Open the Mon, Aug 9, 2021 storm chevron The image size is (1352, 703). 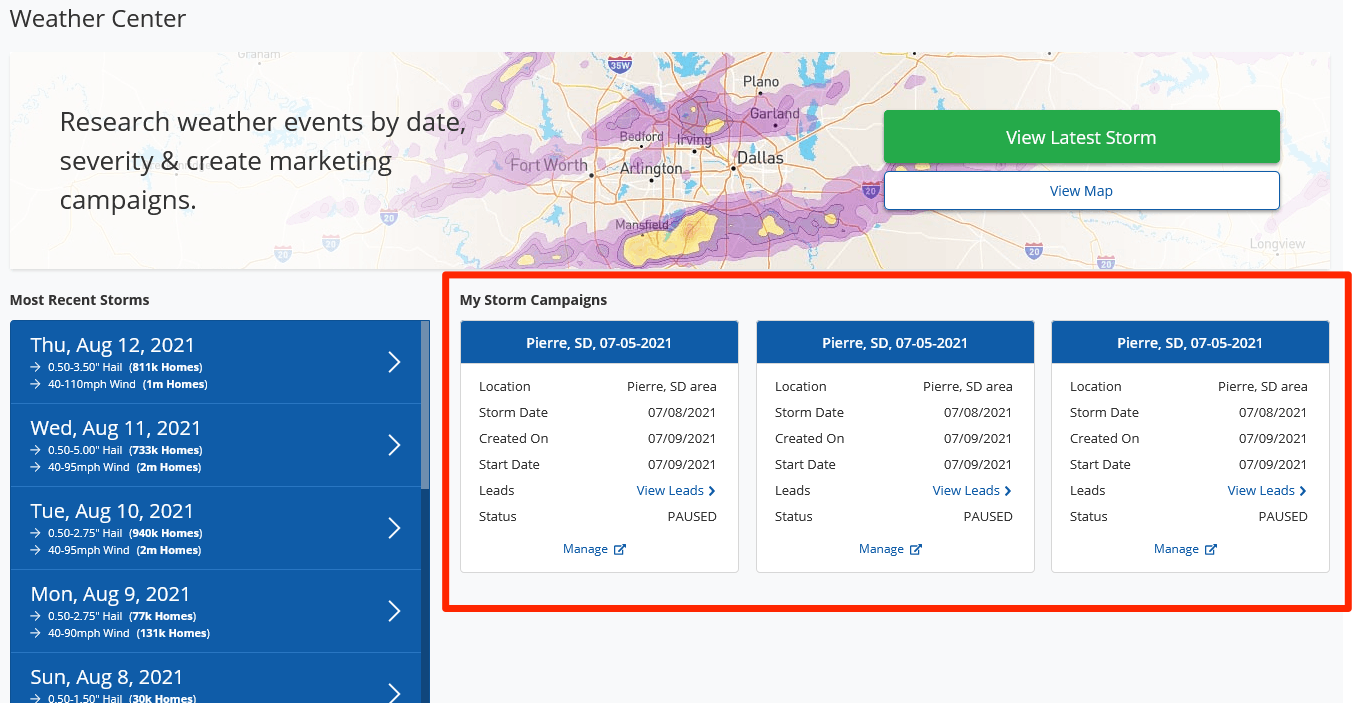(394, 611)
